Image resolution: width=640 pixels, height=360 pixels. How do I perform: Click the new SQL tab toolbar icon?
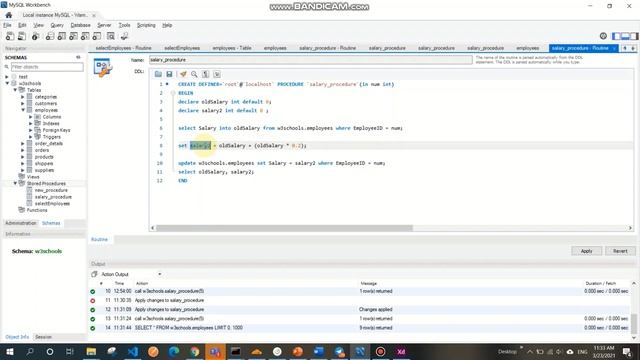[x=10, y=36]
